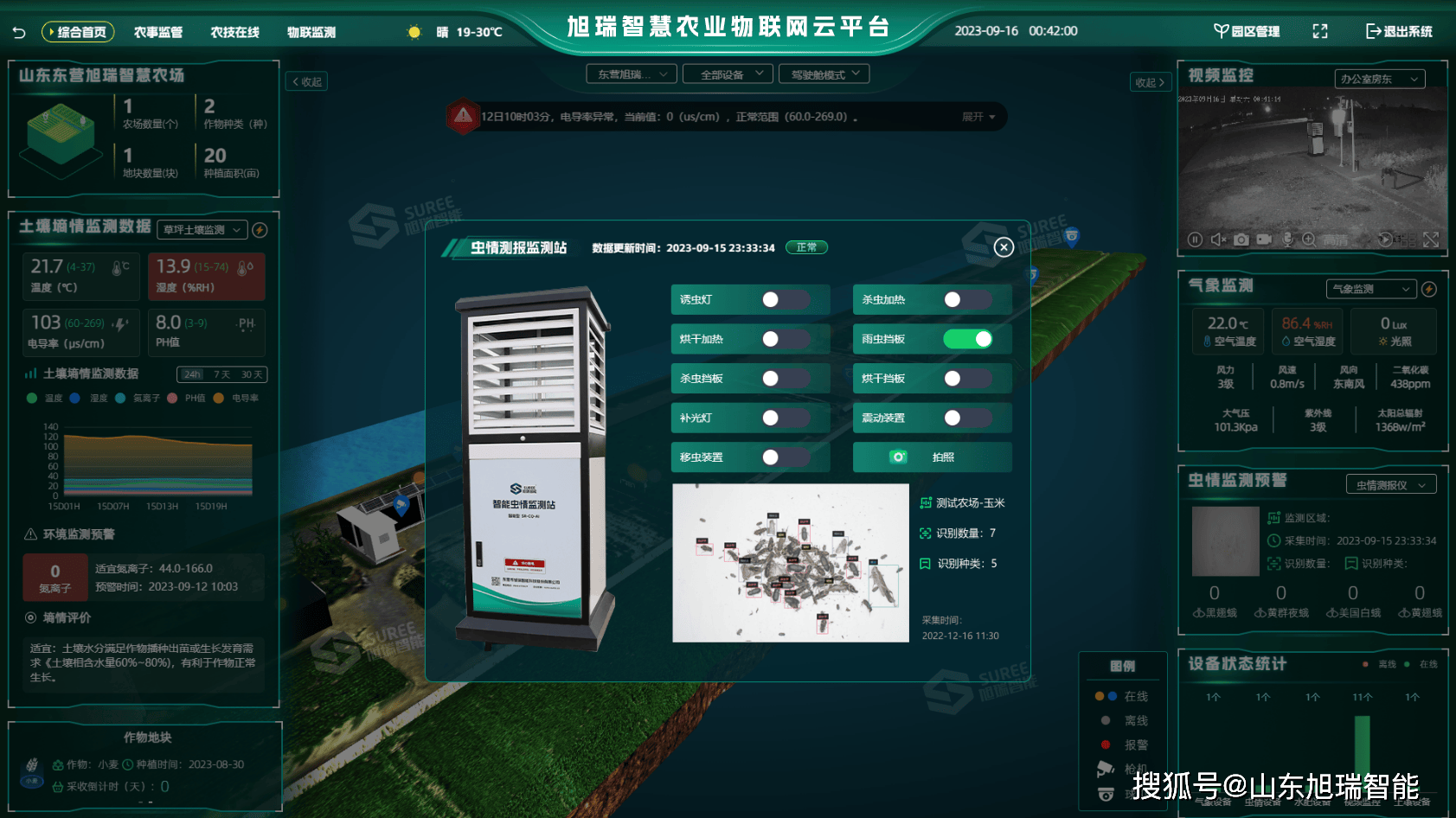Viewport: 1456px width, 818px height.
Task: Toggle the 震动装置 switch
Action: click(x=967, y=418)
